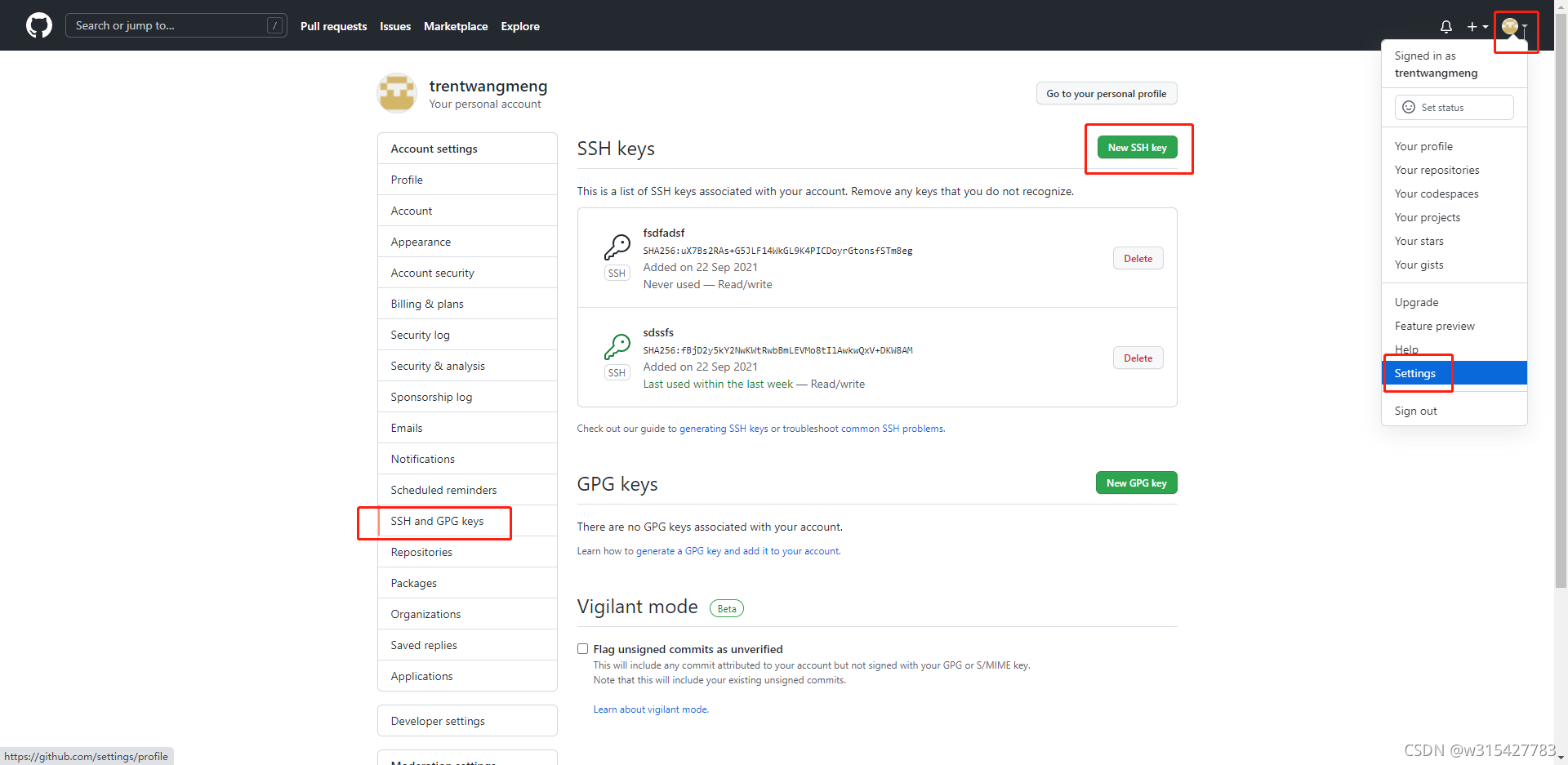Expand the plus create-new dropdown
Viewport: 1568px width, 765px height.
coord(1477,26)
